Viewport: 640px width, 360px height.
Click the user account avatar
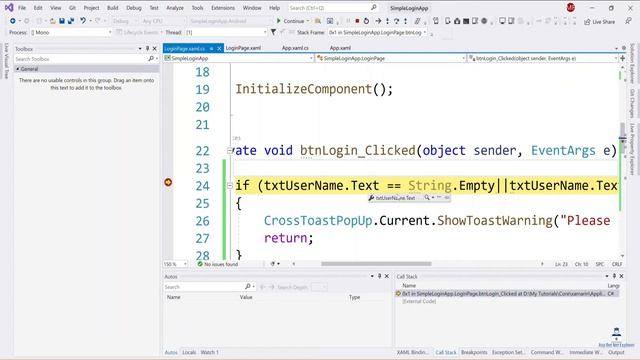[571, 7]
